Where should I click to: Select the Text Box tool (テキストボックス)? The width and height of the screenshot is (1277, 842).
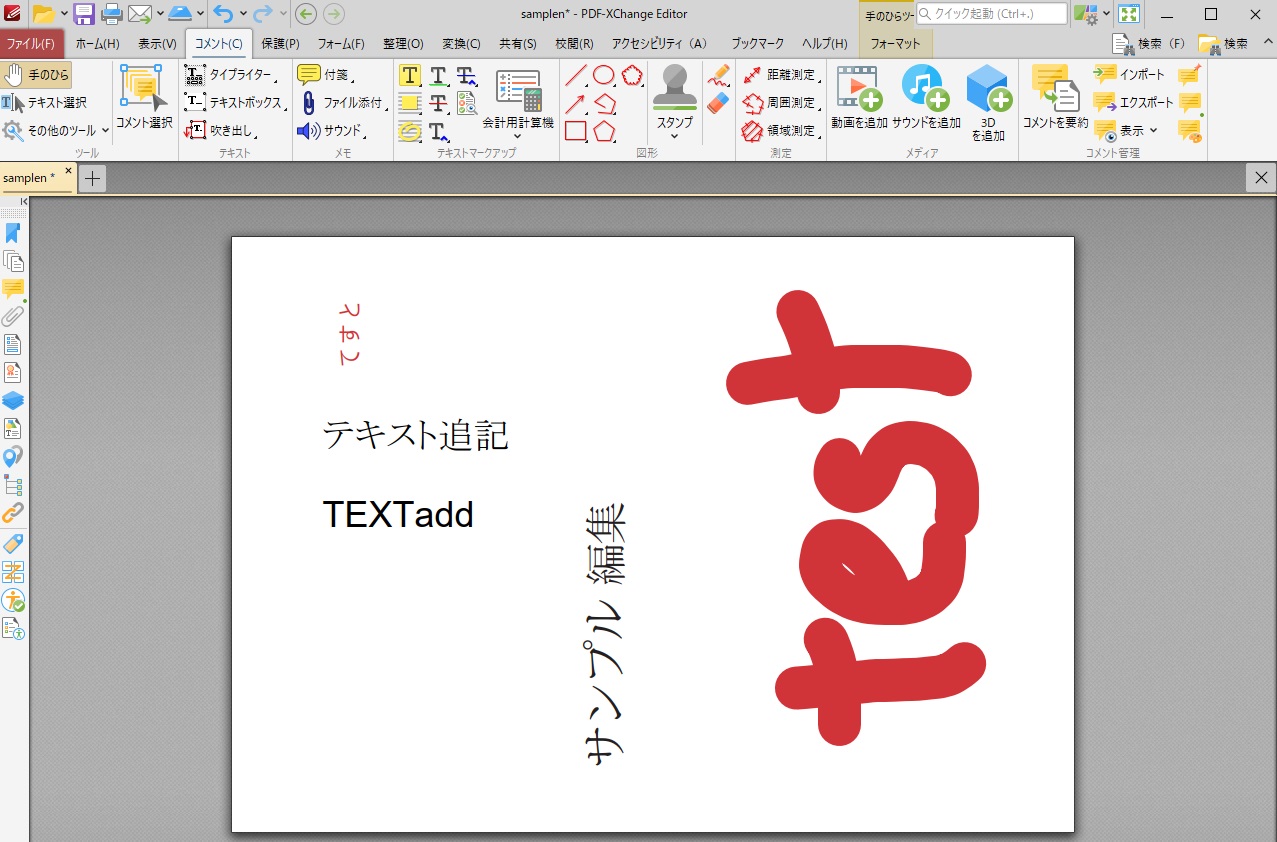[236, 102]
